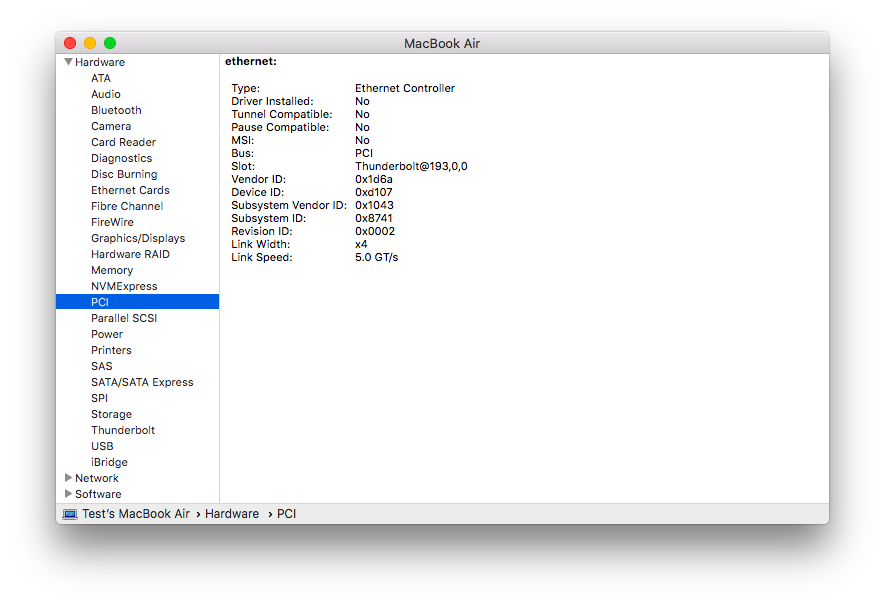The image size is (885, 604).
Task: Click the Software category label
Action: pos(98,494)
